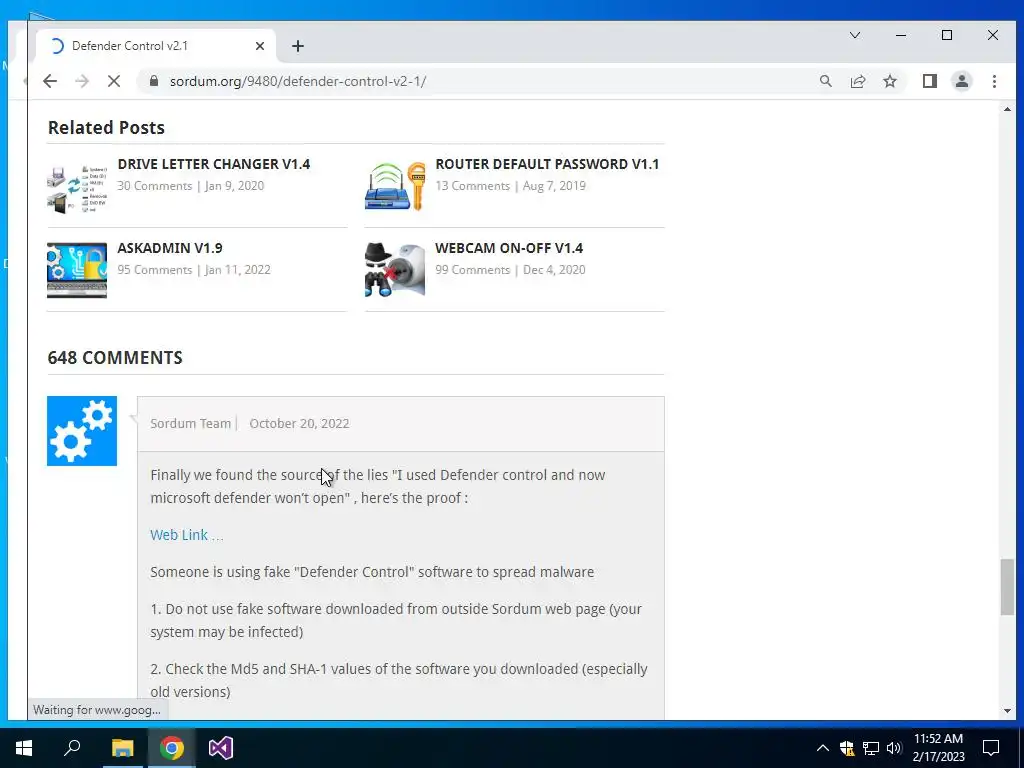Viewport: 1024px width, 768px height.
Task: Click 13 Comments under Router Default Password
Action: [472, 185]
